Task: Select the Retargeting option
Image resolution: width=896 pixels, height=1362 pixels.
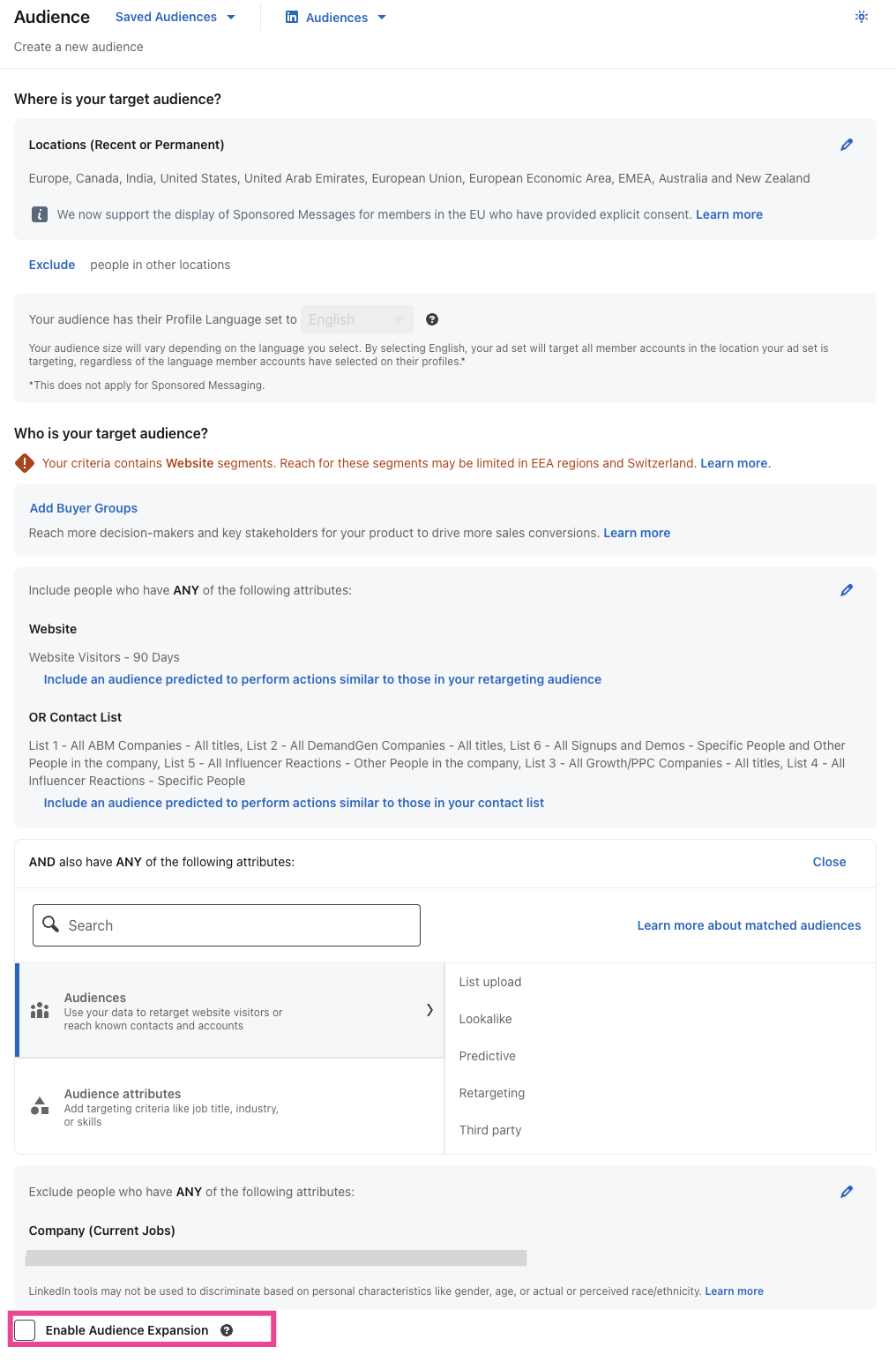Action: (x=491, y=1093)
